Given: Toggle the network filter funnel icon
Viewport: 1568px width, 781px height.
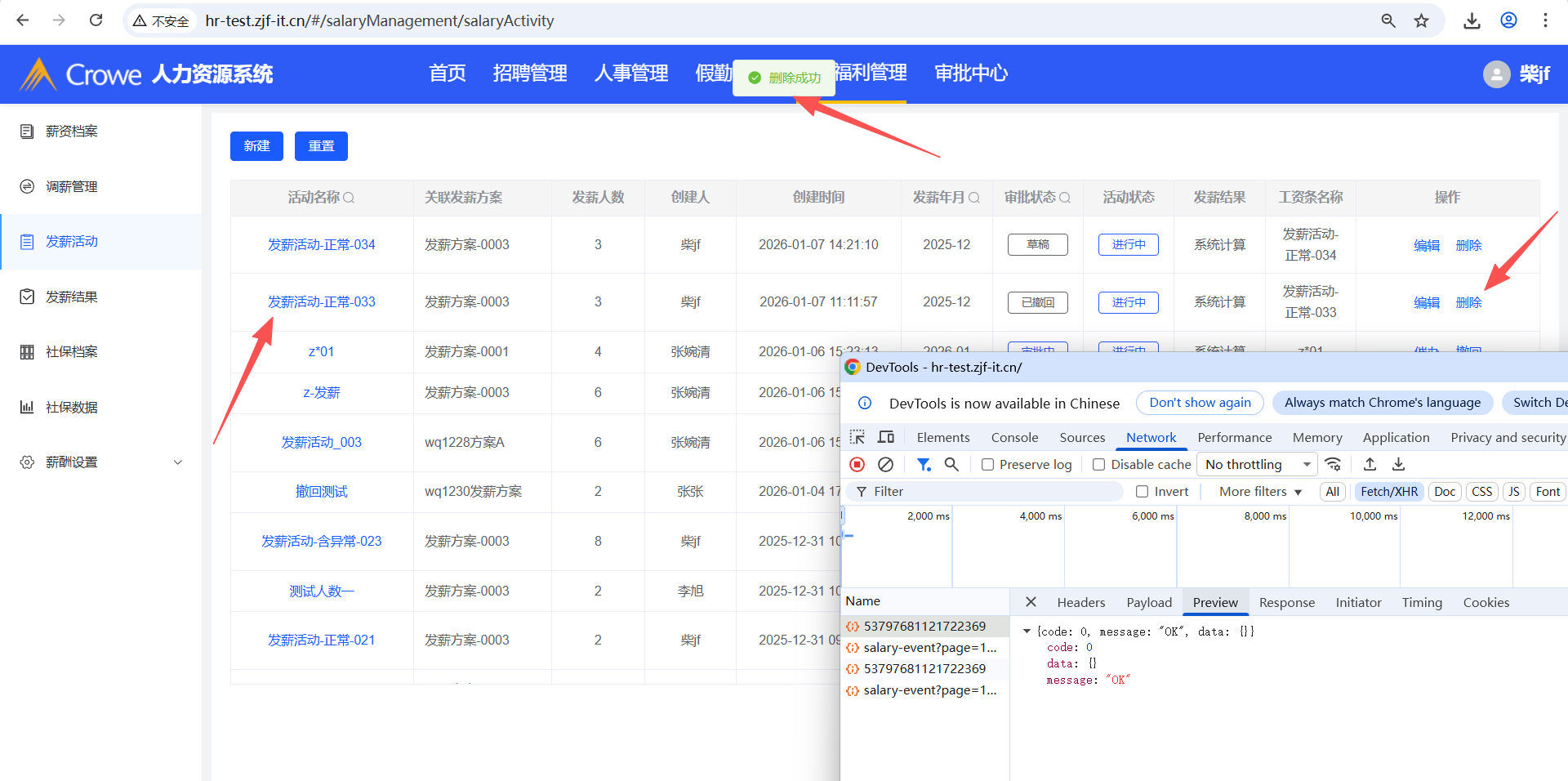Looking at the screenshot, I should tap(924, 464).
